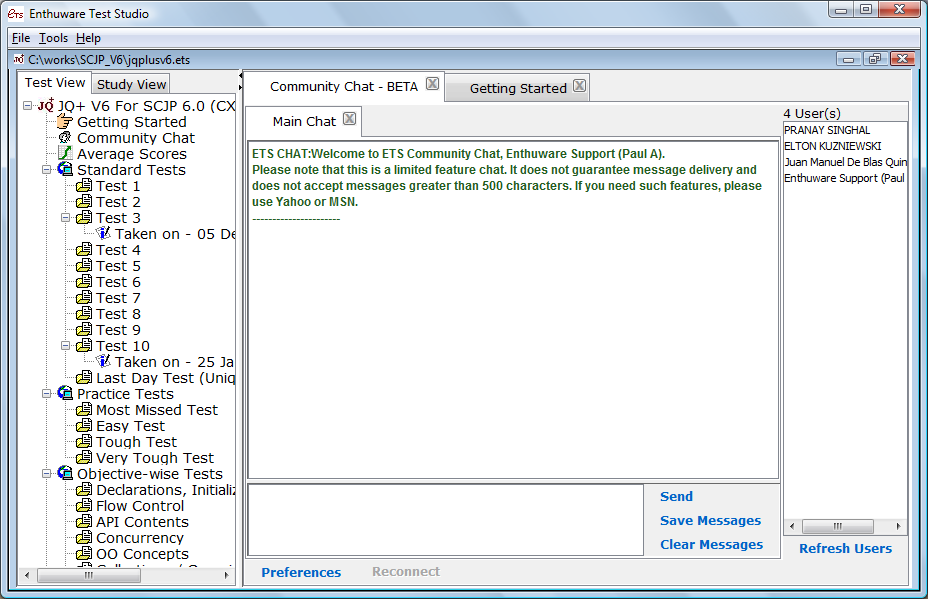The width and height of the screenshot is (928, 599).
Task: Click the Getting Started hand icon in tree
Action: 65,122
